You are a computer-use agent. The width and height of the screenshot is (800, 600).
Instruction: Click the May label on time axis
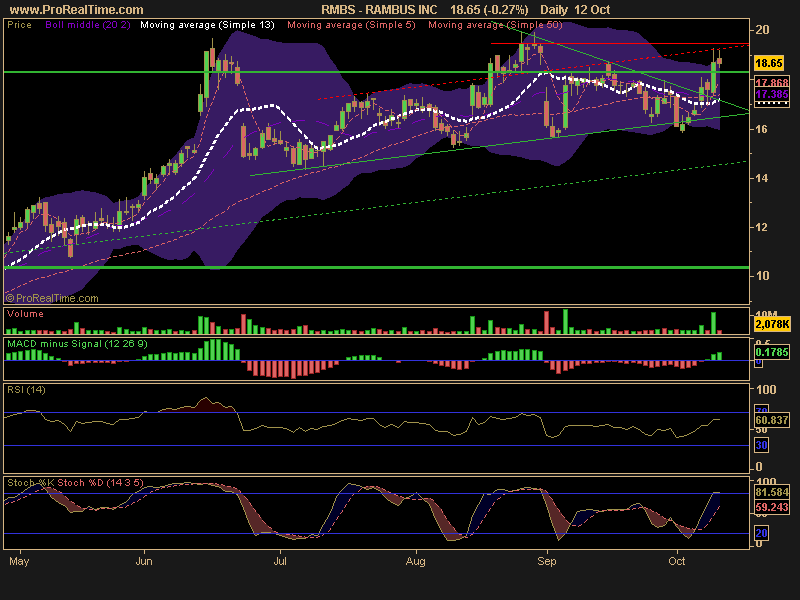coord(19,562)
